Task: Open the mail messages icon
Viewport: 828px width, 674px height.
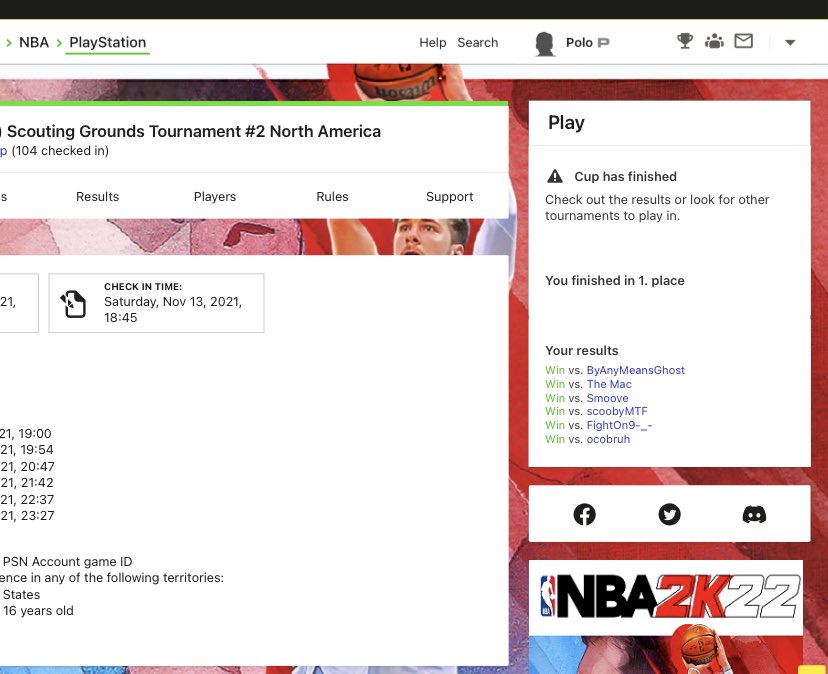Action: 744,41
